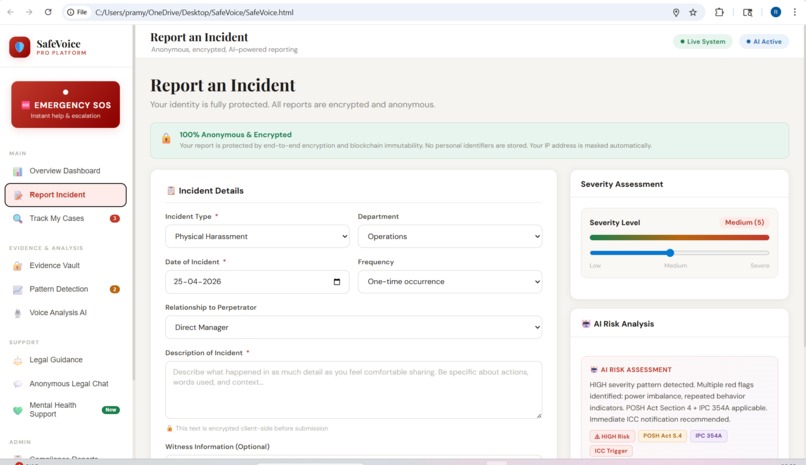The width and height of the screenshot is (806, 465).
Task: Click the Evidence Vault lock icon
Action: coord(17,266)
